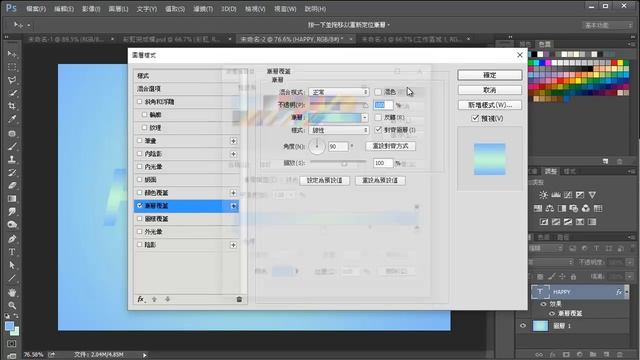640x360 pixels.
Task: Open the 樣式 gradient style dropdown (線性)
Action: (339, 130)
